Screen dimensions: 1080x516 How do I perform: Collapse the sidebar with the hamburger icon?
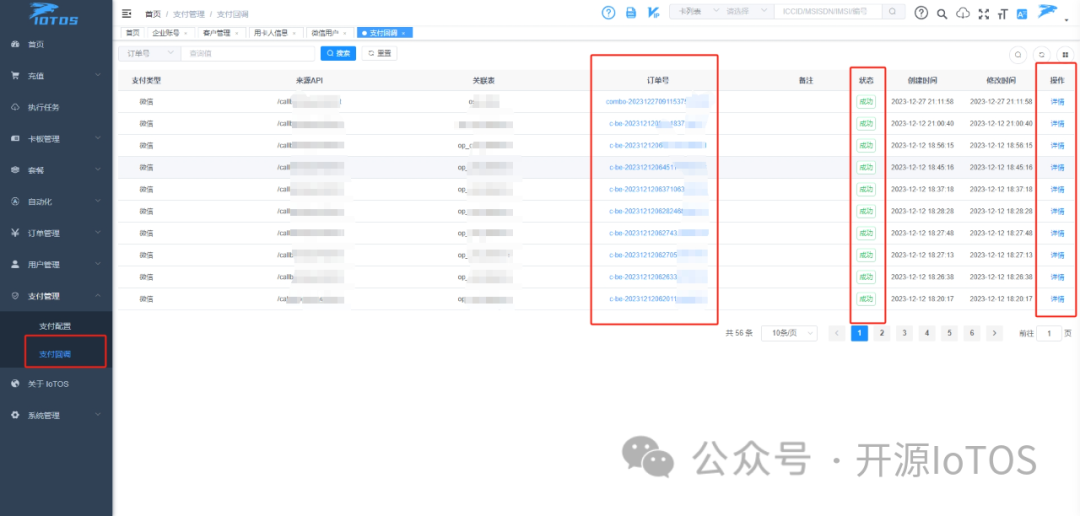click(126, 13)
